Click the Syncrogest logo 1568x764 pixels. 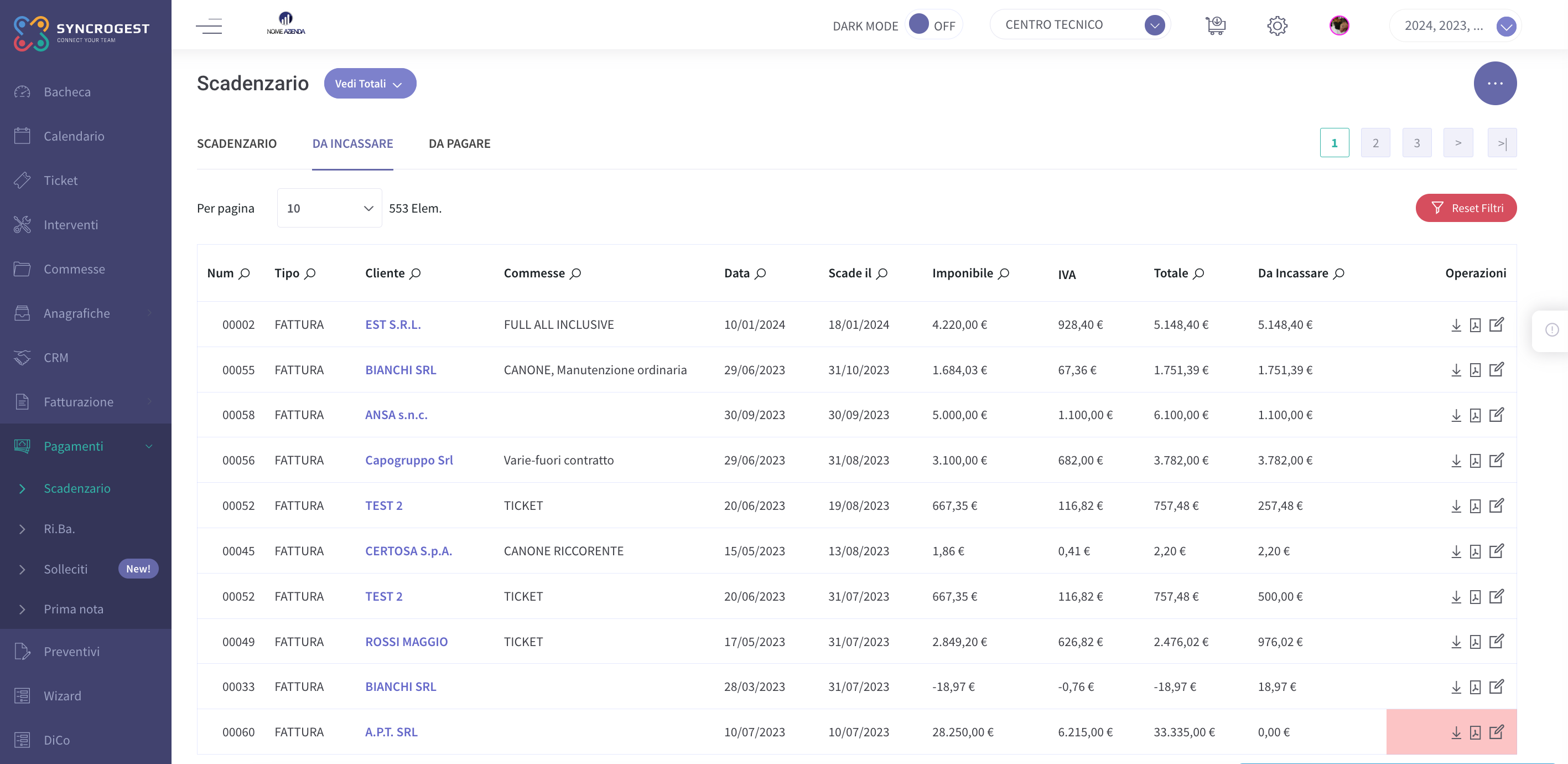(x=81, y=33)
